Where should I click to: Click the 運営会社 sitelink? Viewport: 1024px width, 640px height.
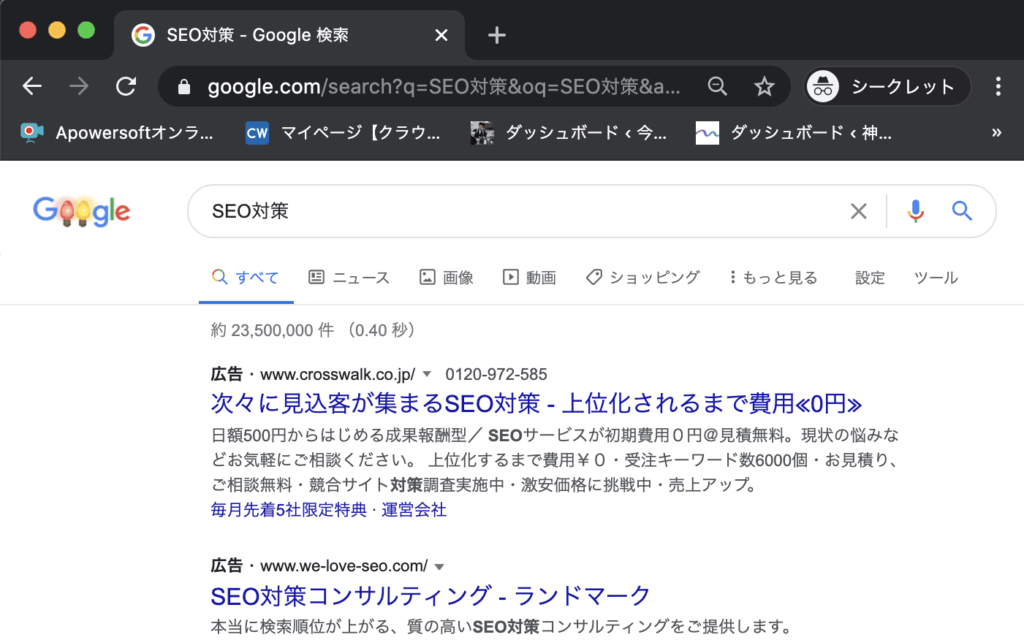(x=414, y=509)
